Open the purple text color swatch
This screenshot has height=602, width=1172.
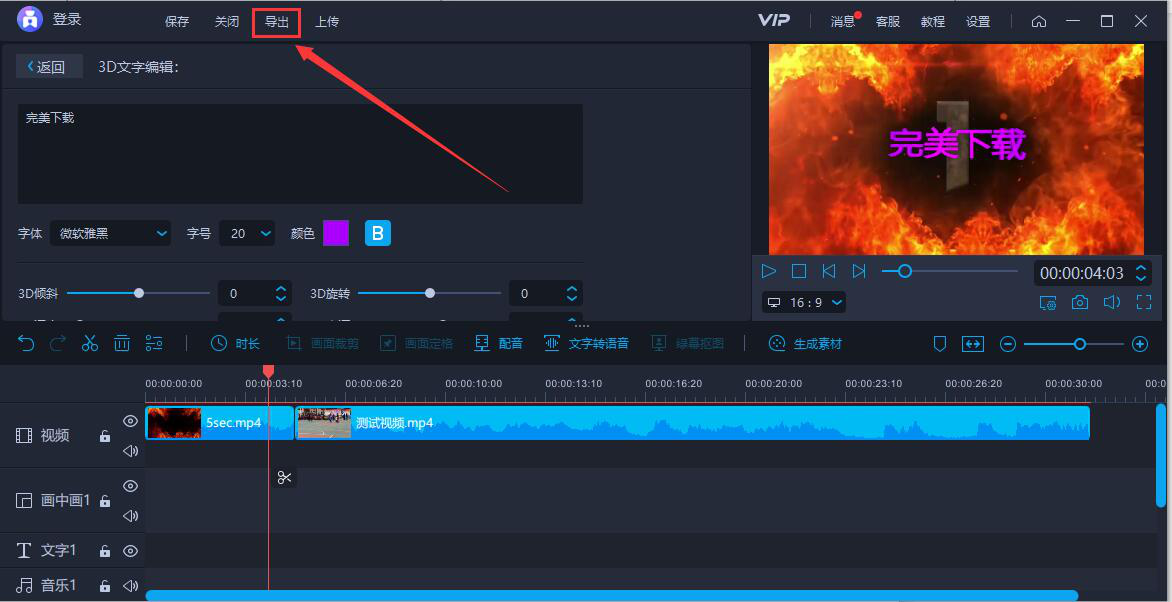click(336, 233)
